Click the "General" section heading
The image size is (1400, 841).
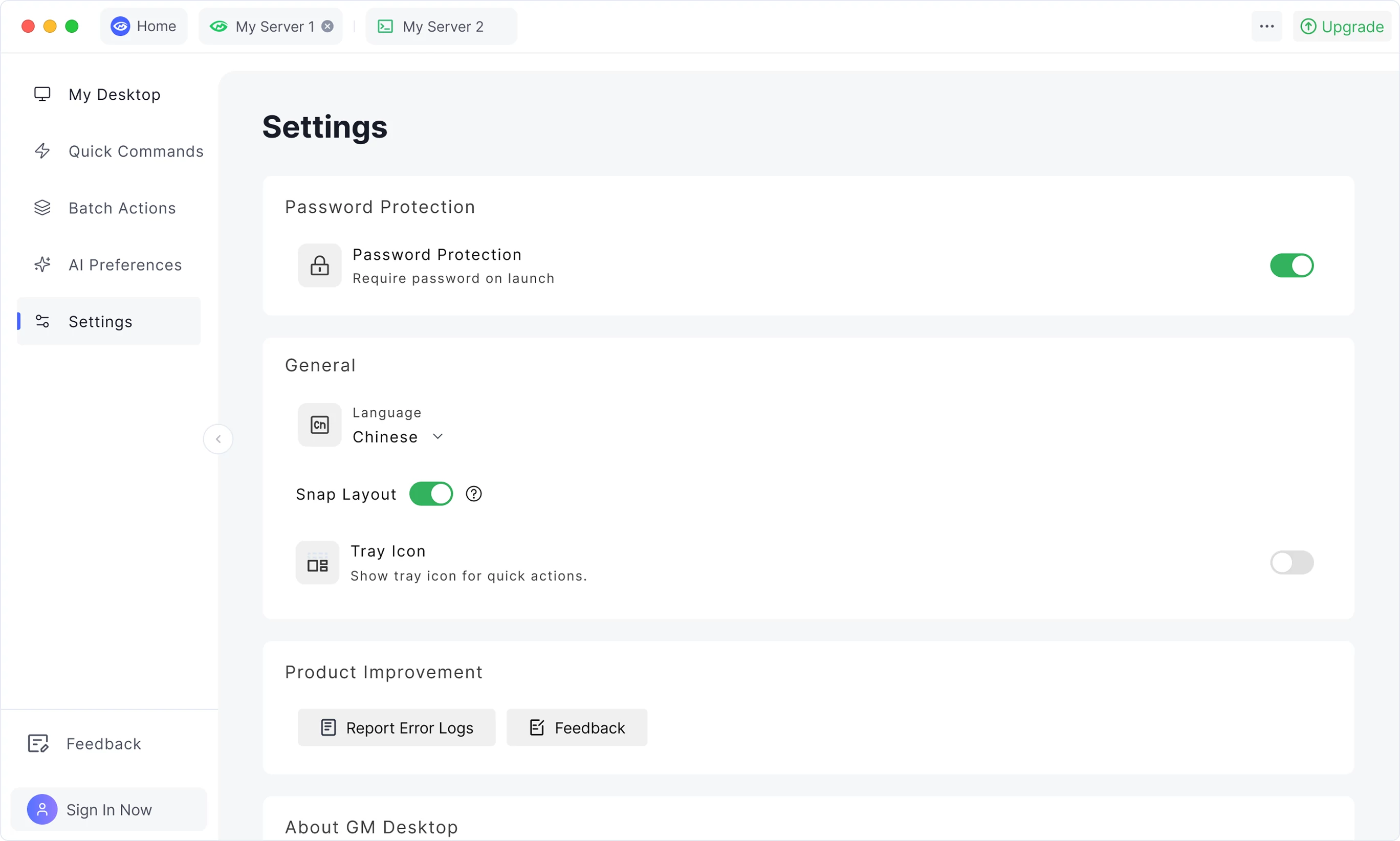pos(320,365)
